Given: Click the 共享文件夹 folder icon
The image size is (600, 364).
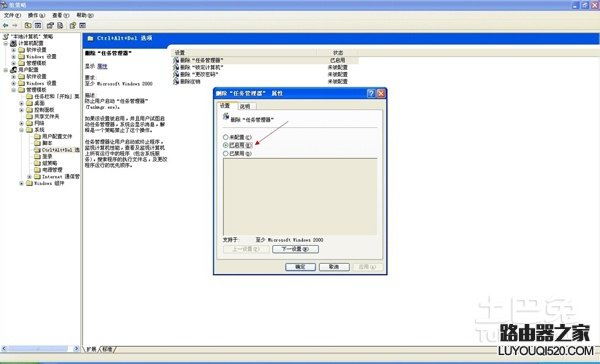Looking at the screenshot, I should (29, 116).
